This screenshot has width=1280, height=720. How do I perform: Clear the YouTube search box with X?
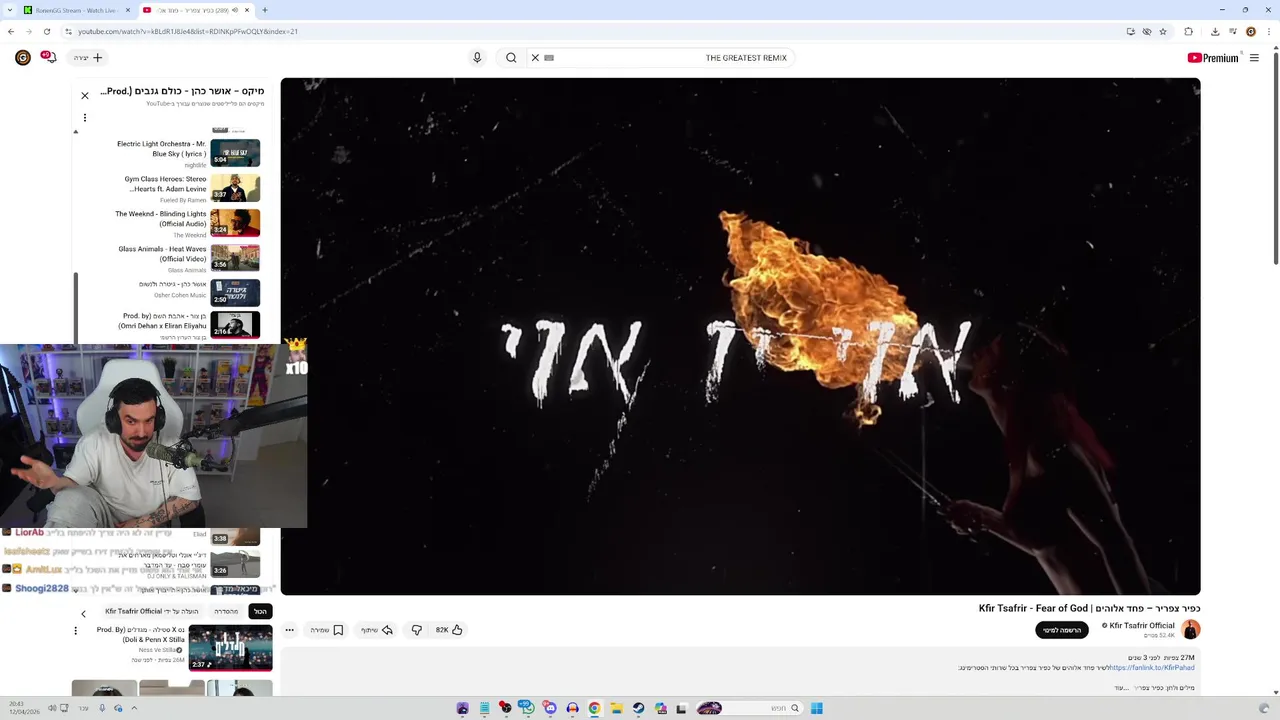point(535,58)
